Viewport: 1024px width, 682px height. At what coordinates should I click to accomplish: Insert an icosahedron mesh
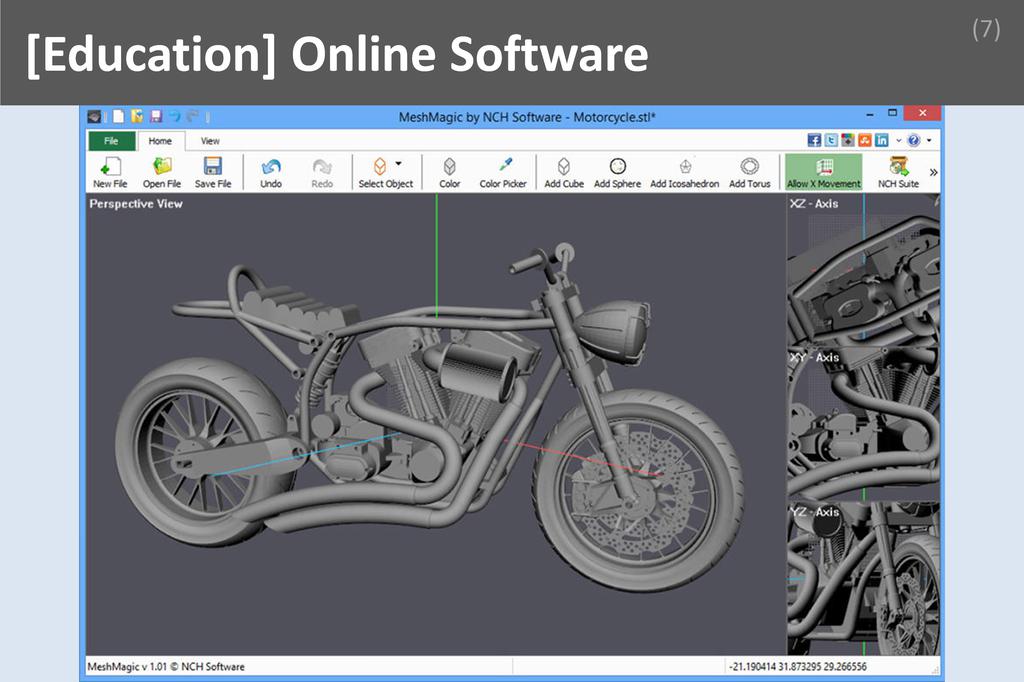tap(684, 171)
